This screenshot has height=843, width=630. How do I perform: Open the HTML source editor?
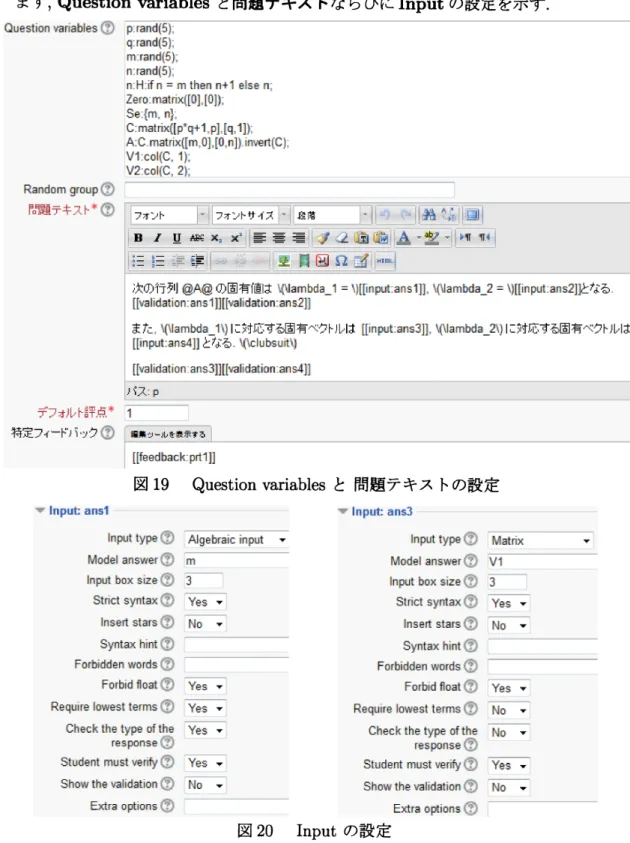coord(384,261)
